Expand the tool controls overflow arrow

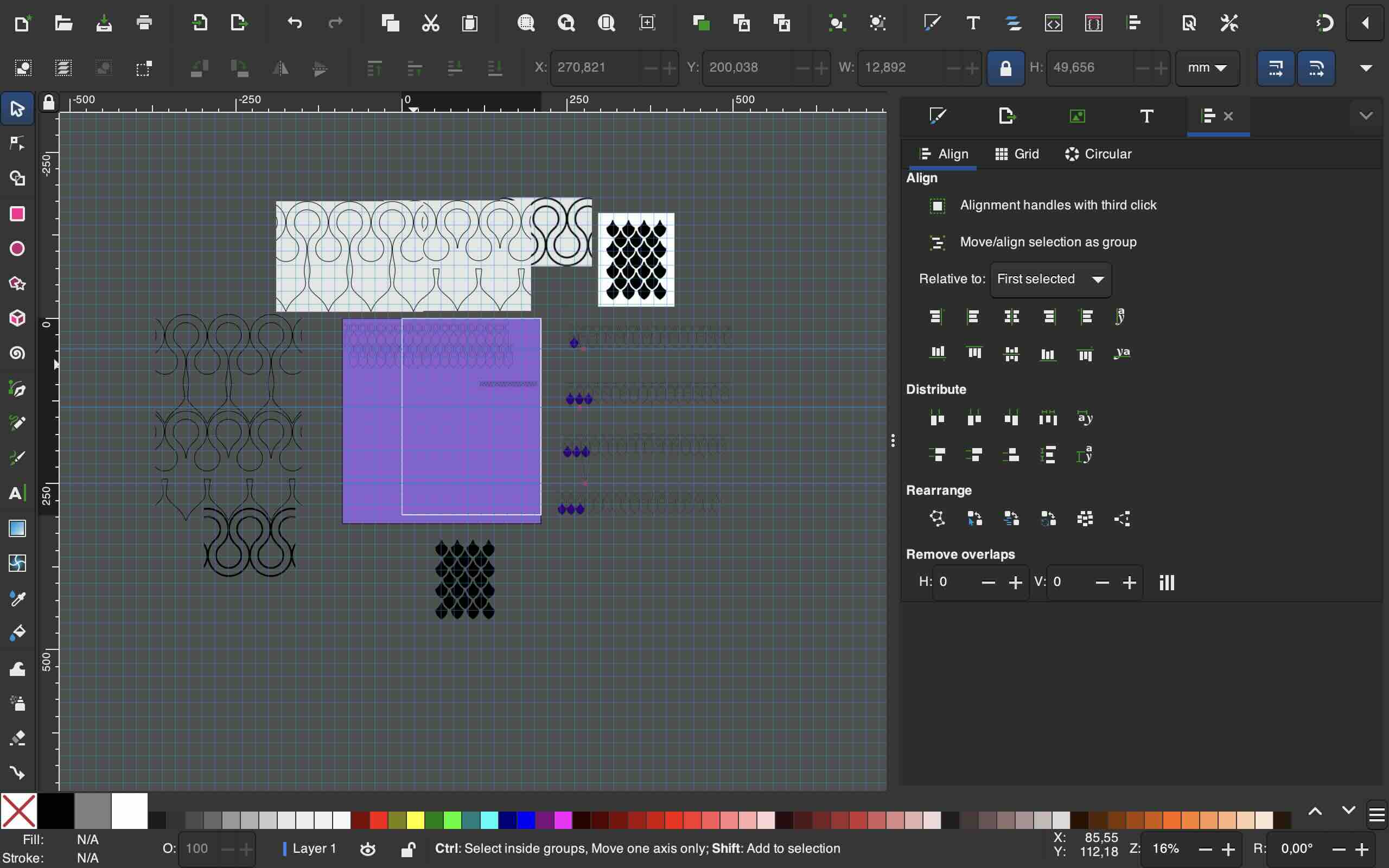pyautogui.click(x=1366, y=68)
